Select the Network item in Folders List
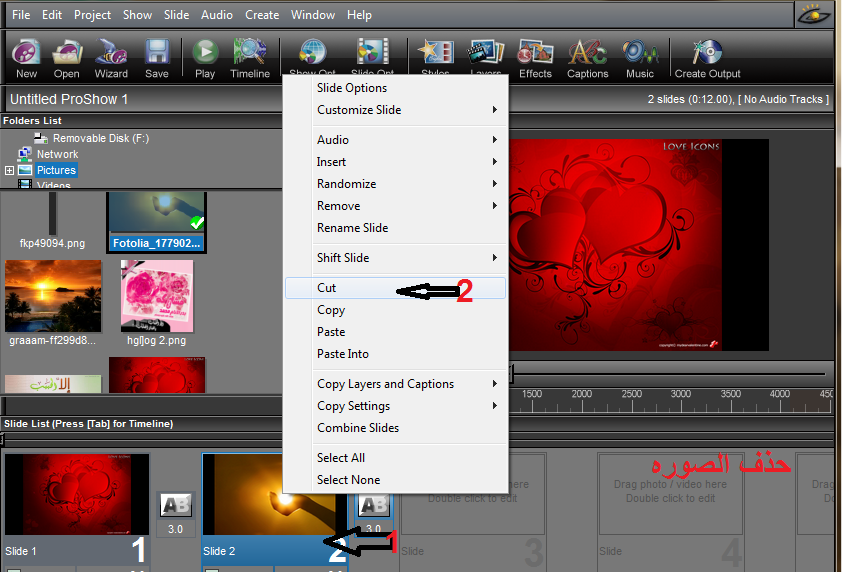The width and height of the screenshot is (842, 572). [57, 154]
